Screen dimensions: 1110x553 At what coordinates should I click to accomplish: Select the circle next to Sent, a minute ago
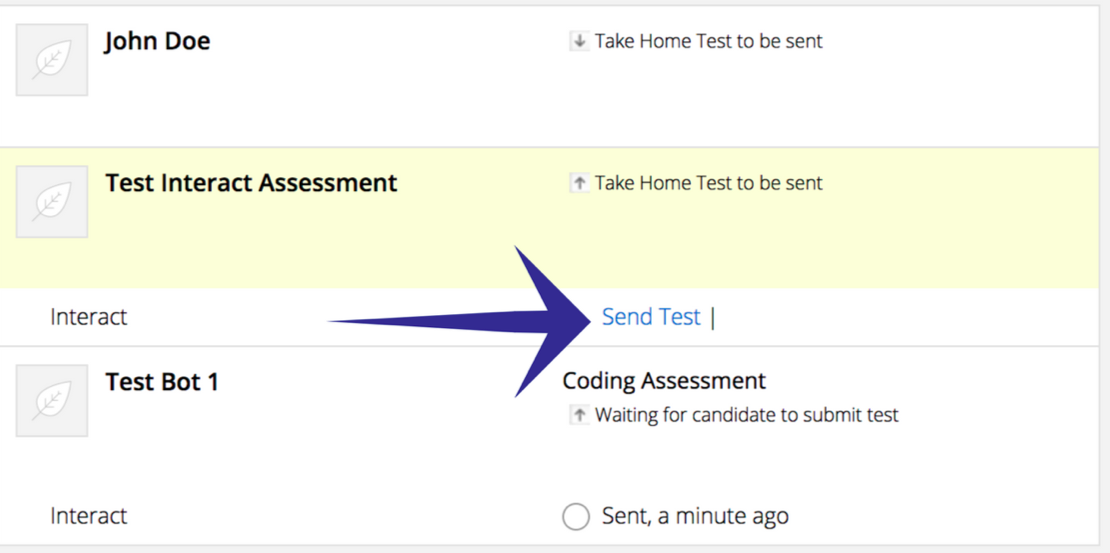[576, 516]
